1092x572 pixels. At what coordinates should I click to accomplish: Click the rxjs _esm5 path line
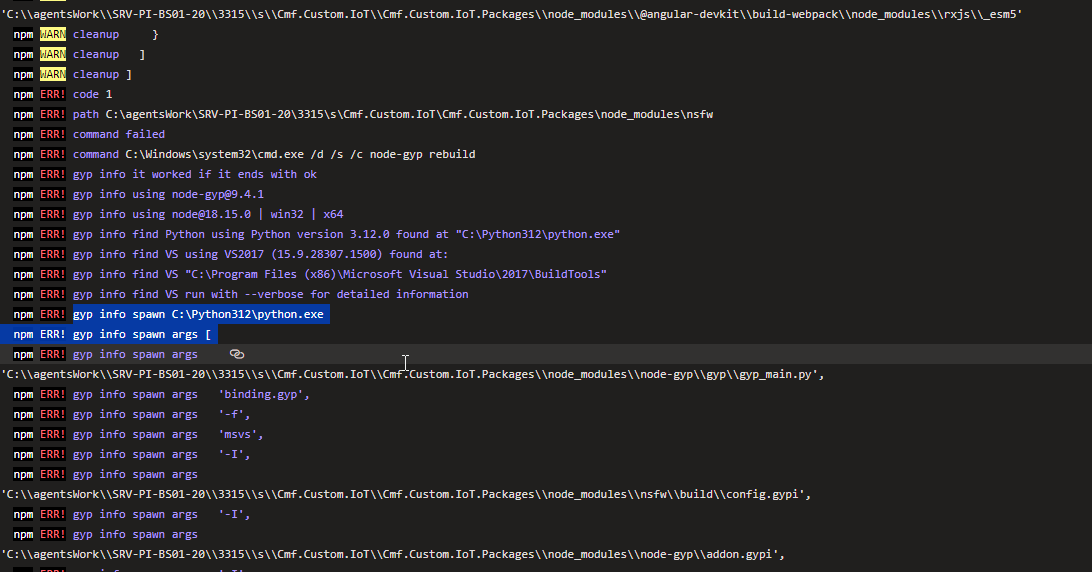click(512, 14)
